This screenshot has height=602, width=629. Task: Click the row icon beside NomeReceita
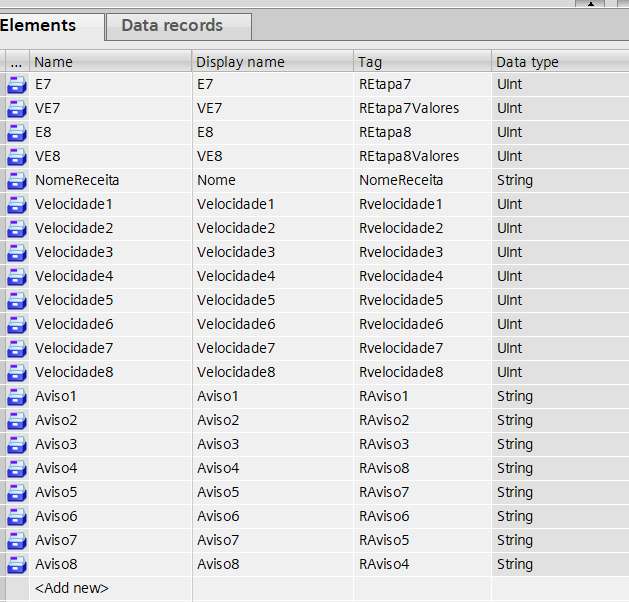click(x=16, y=181)
